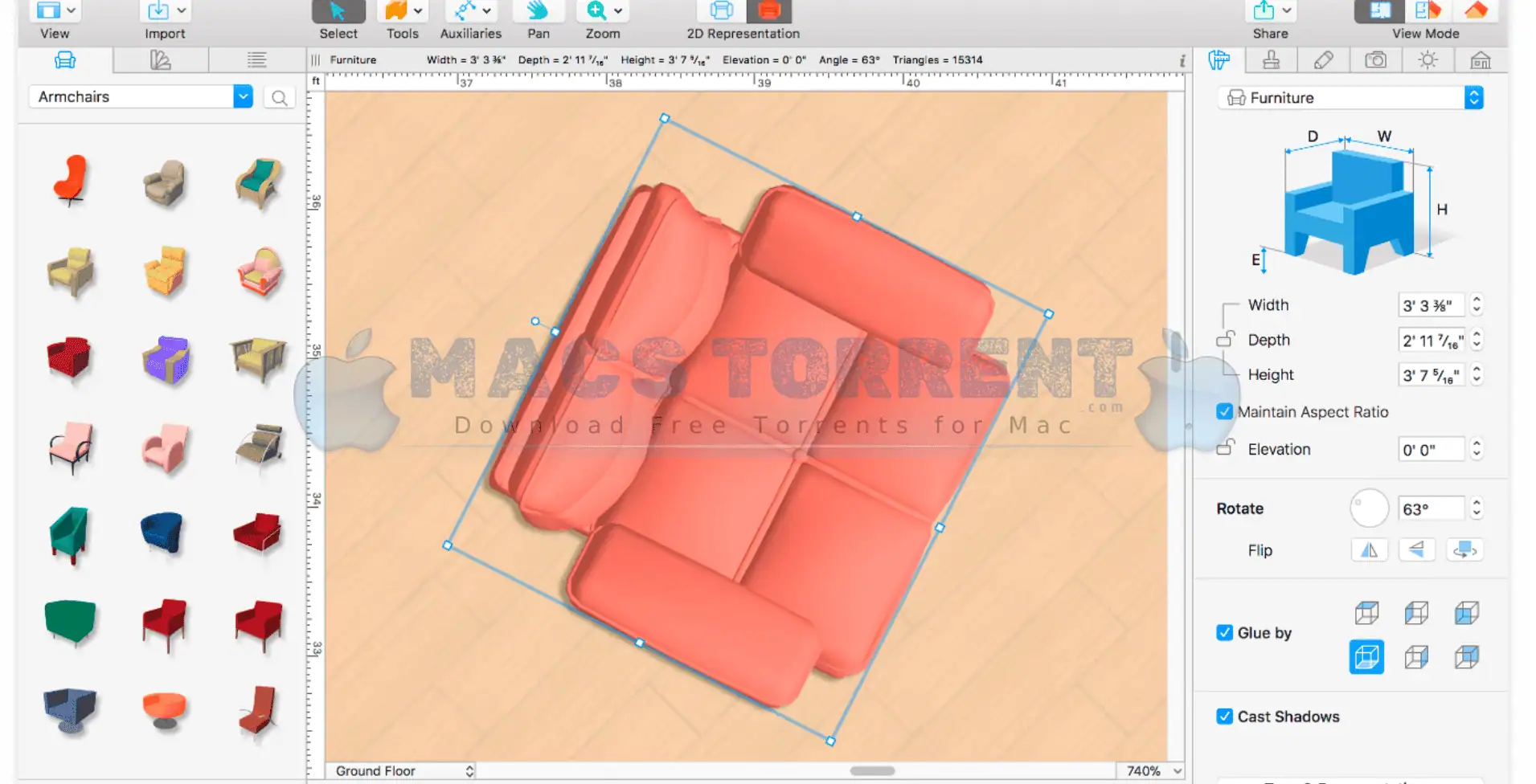Toggle the Depth lock icon
This screenshot has width=1536, height=784.
point(1225,339)
